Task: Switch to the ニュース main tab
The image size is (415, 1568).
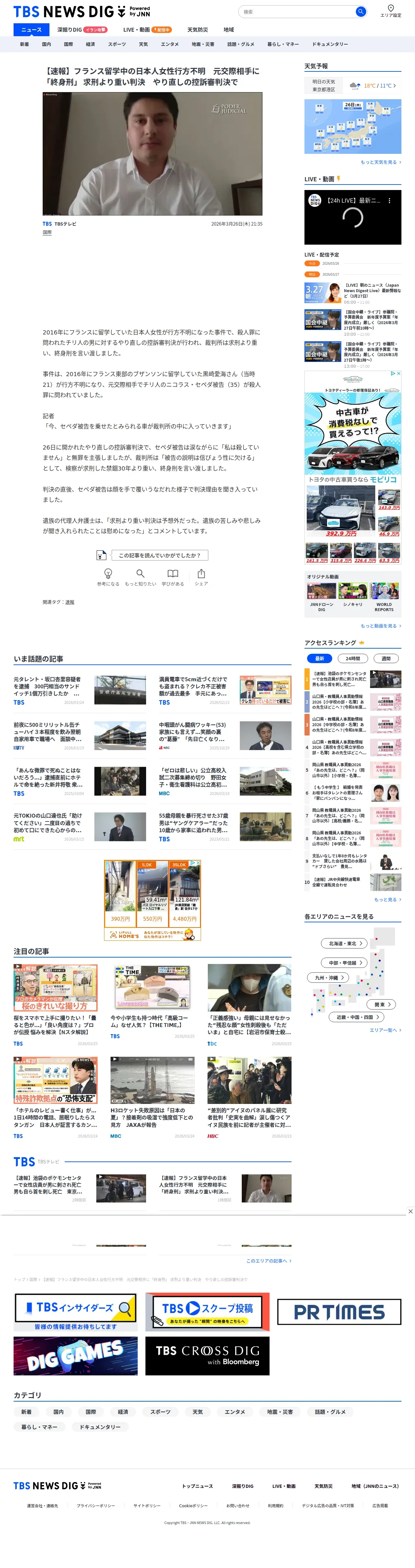Action: coord(32,29)
